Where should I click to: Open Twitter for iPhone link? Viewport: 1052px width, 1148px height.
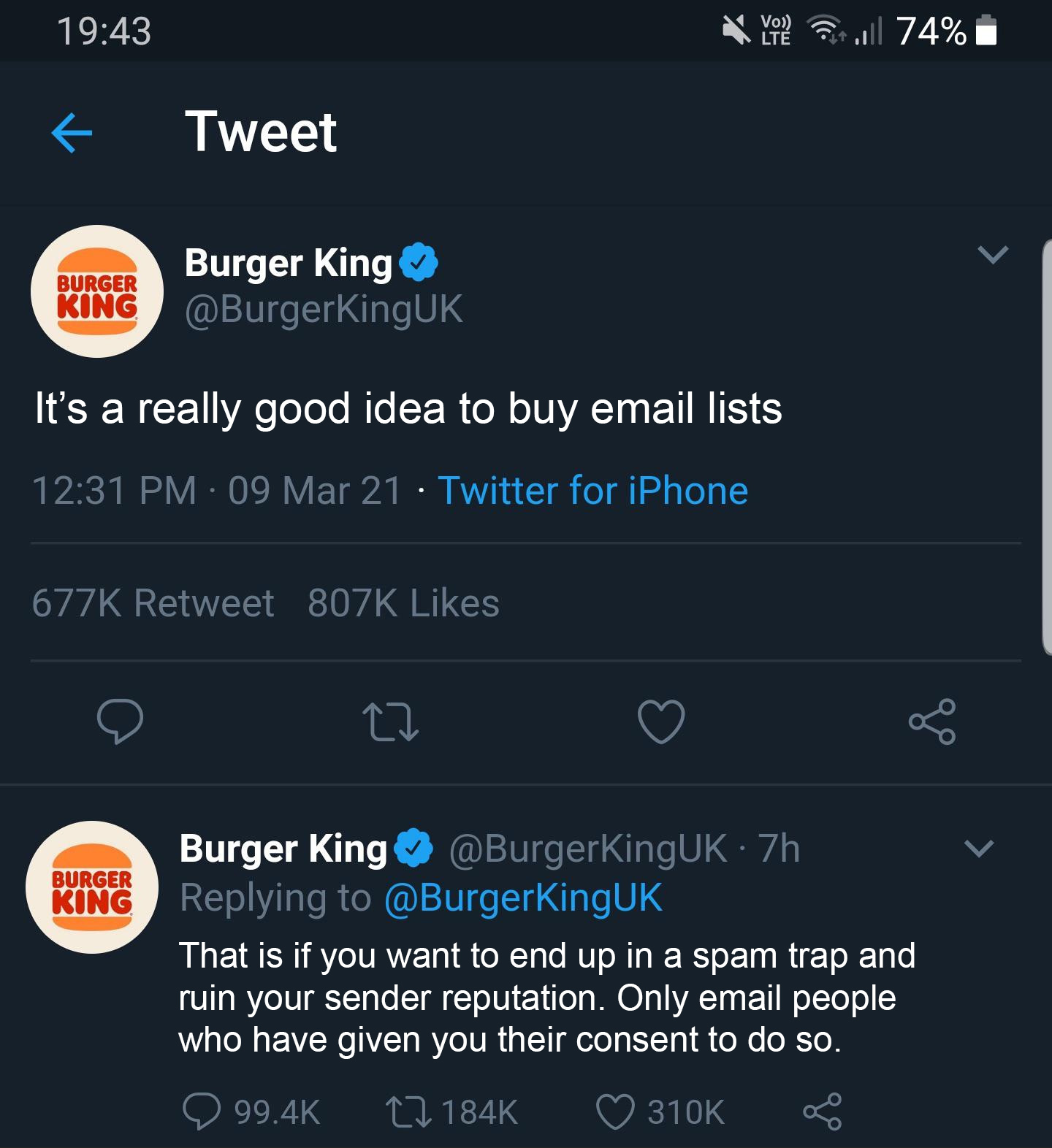pyautogui.click(x=592, y=491)
